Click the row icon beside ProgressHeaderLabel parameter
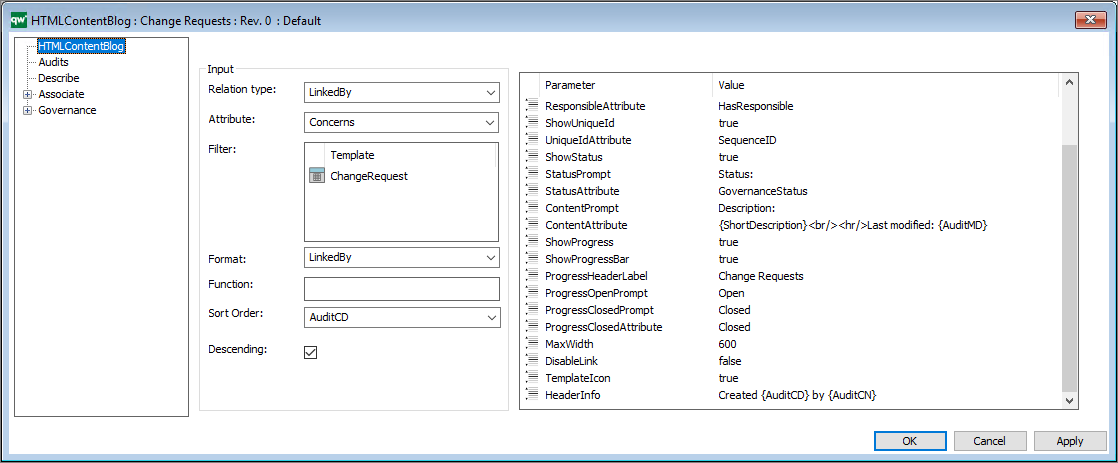 (x=533, y=276)
